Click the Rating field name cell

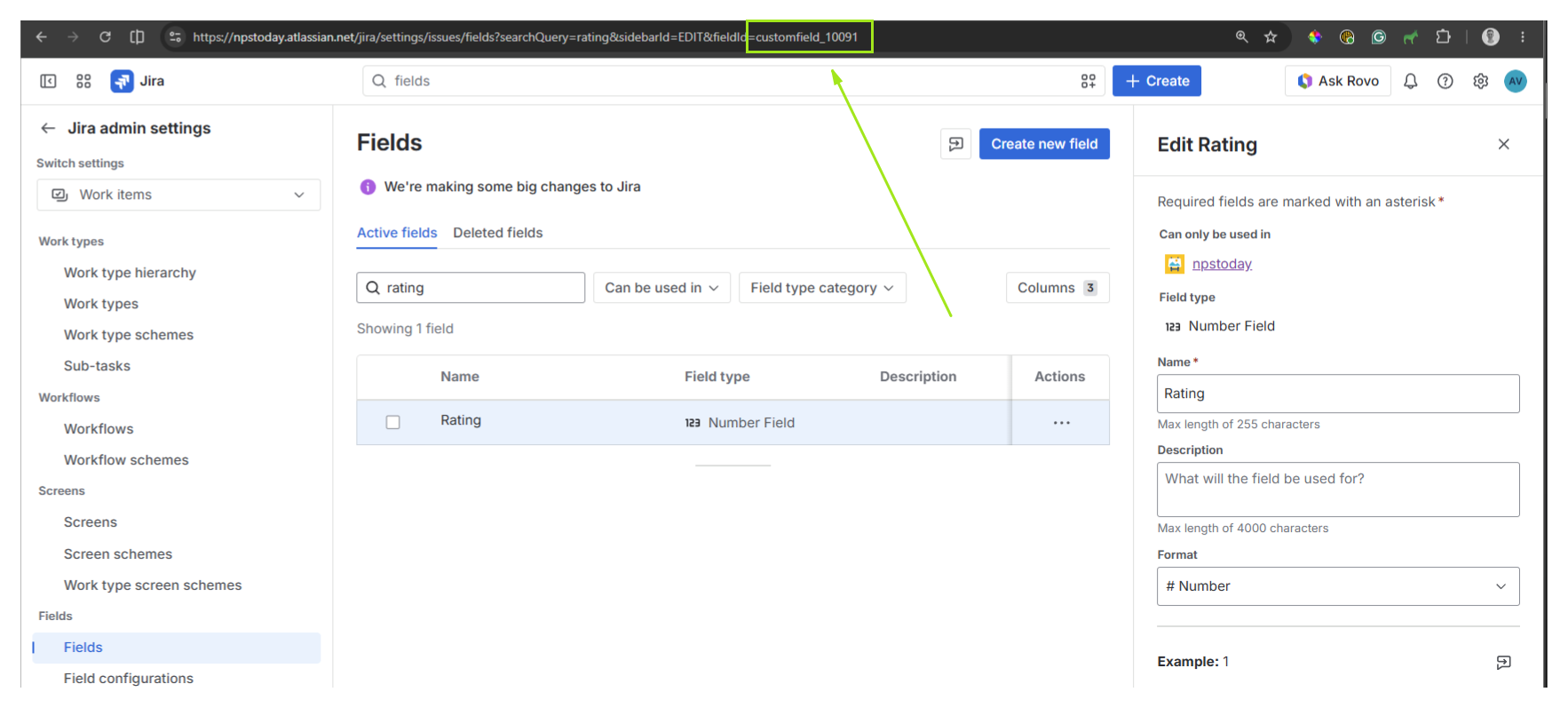coord(461,420)
